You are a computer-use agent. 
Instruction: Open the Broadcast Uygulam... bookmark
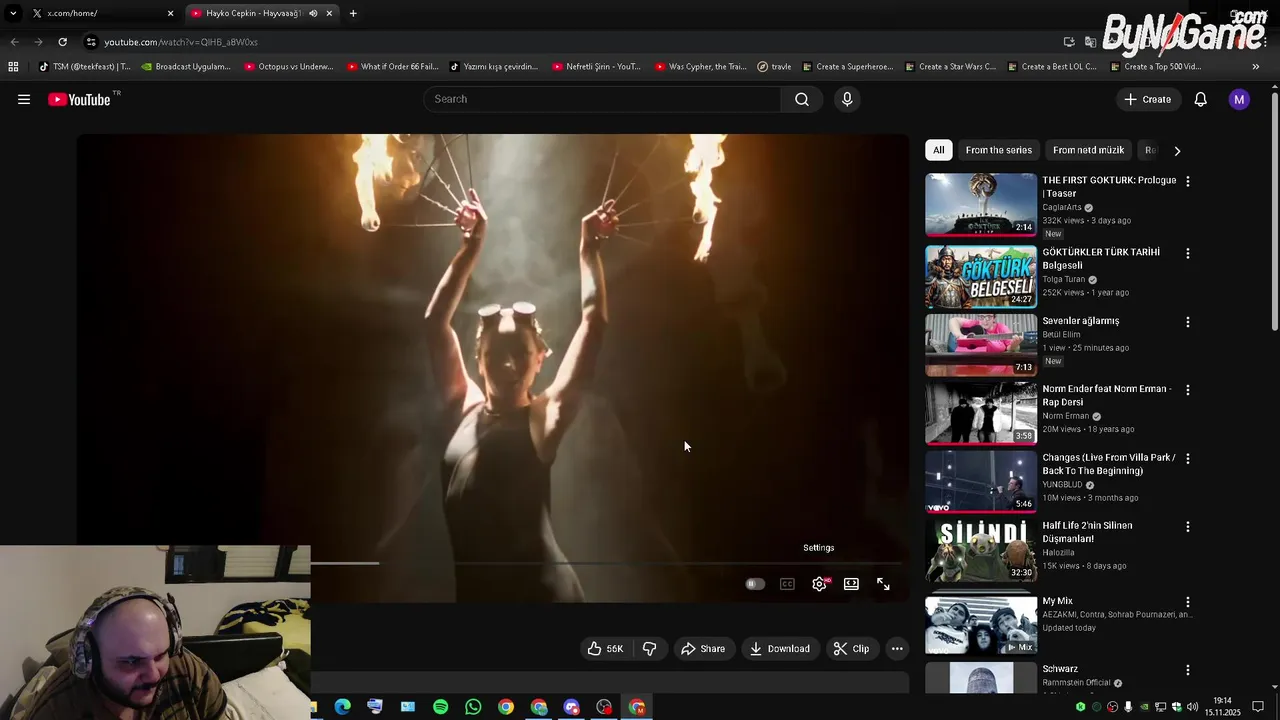[x=188, y=67]
